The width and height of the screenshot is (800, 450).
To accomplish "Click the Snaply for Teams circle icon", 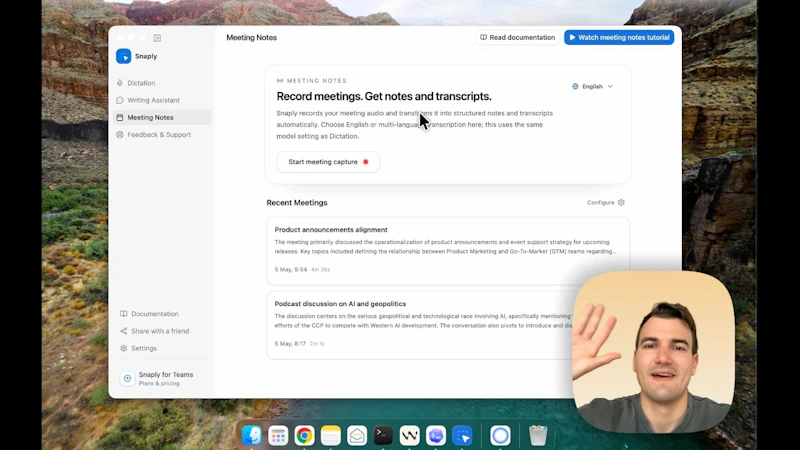I will 127,379.
